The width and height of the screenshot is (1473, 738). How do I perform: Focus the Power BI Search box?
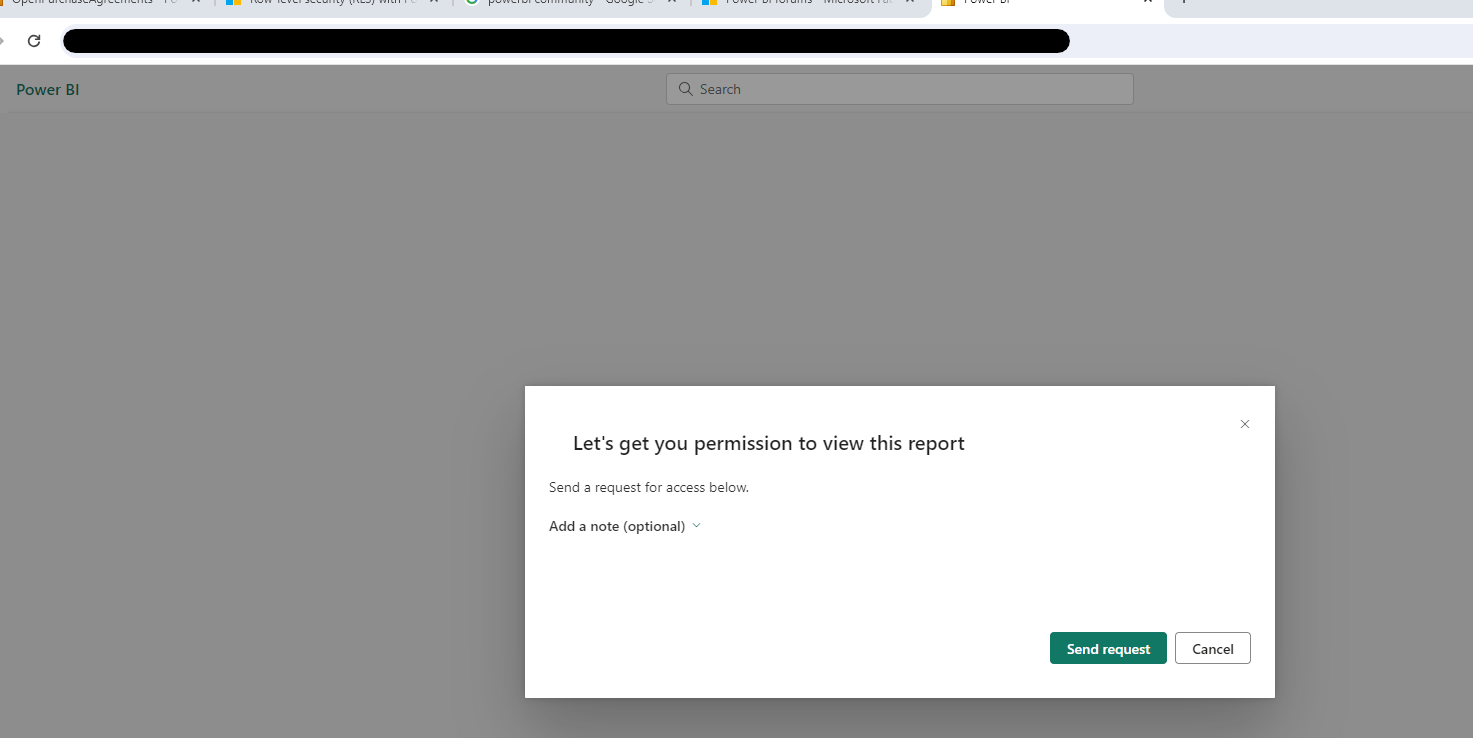(900, 89)
